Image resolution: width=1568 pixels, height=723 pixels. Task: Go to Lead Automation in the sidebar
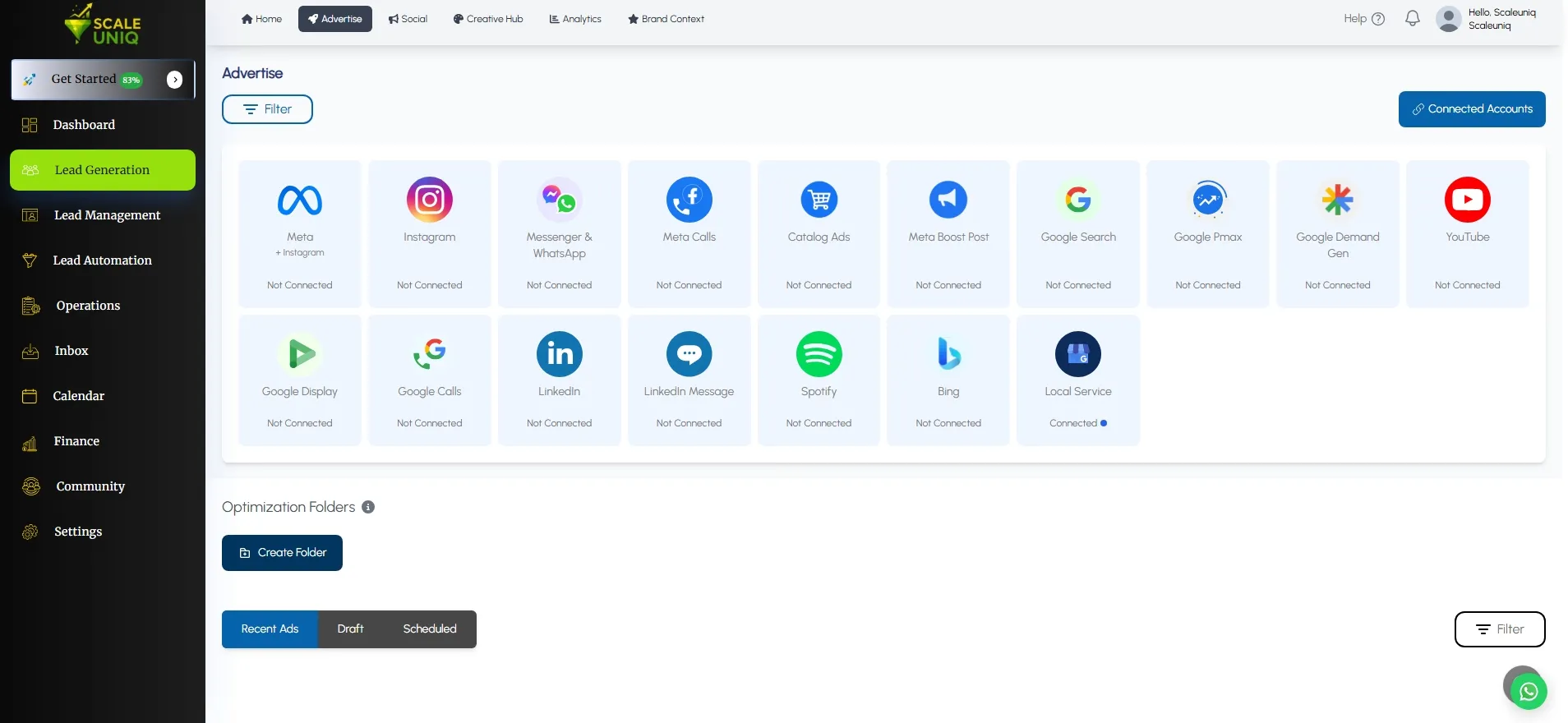103,260
